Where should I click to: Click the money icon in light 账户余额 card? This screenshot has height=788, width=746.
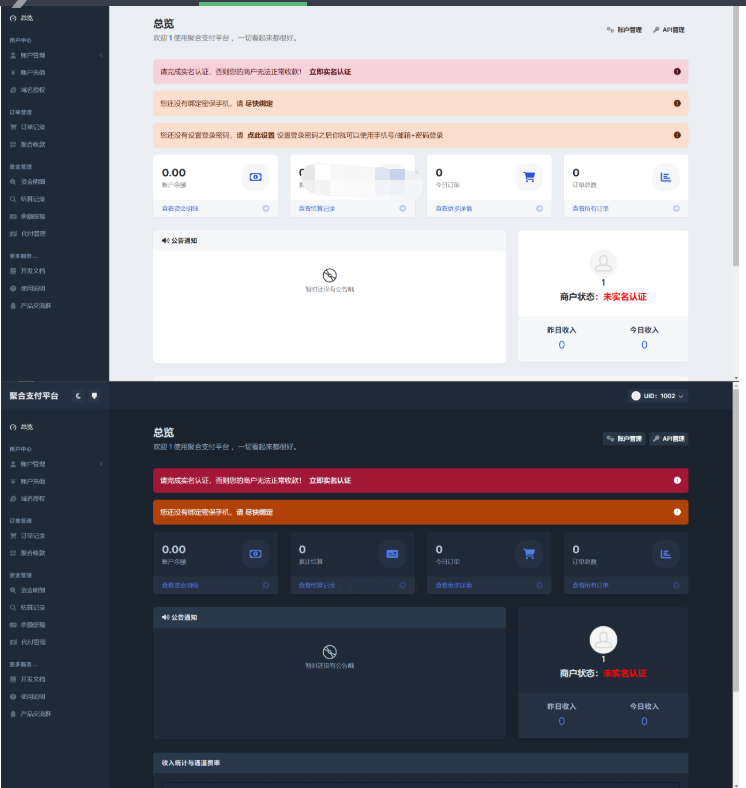coord(255,177)
